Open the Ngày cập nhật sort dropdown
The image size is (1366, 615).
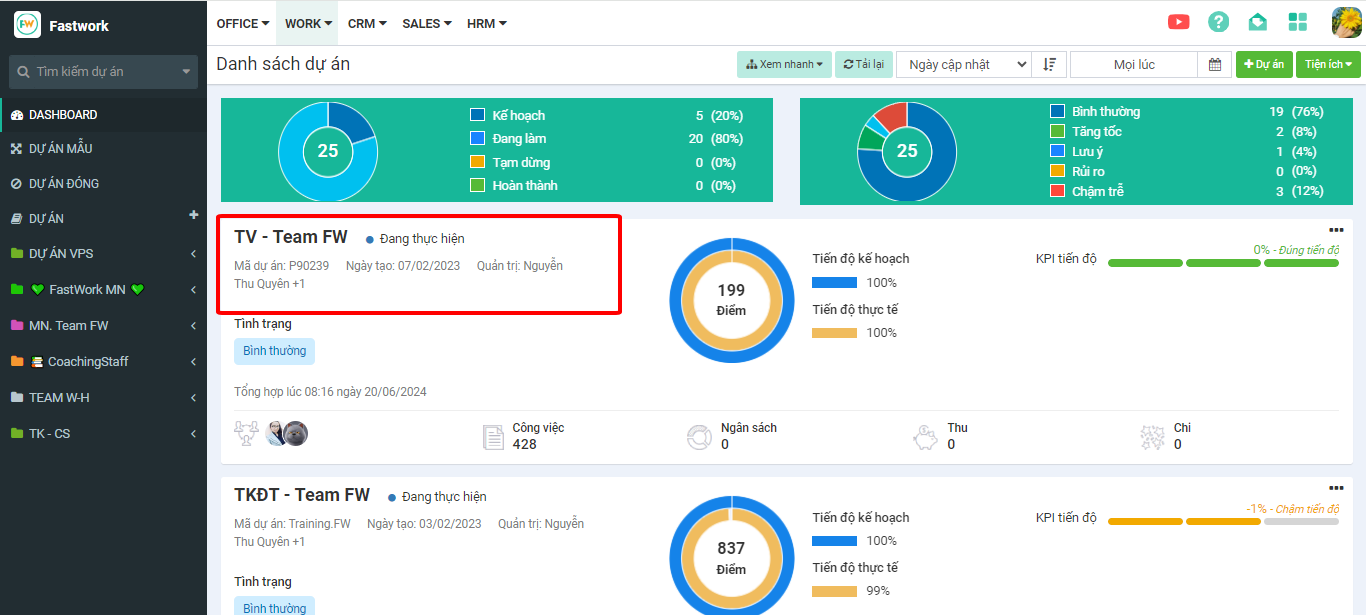963,64
